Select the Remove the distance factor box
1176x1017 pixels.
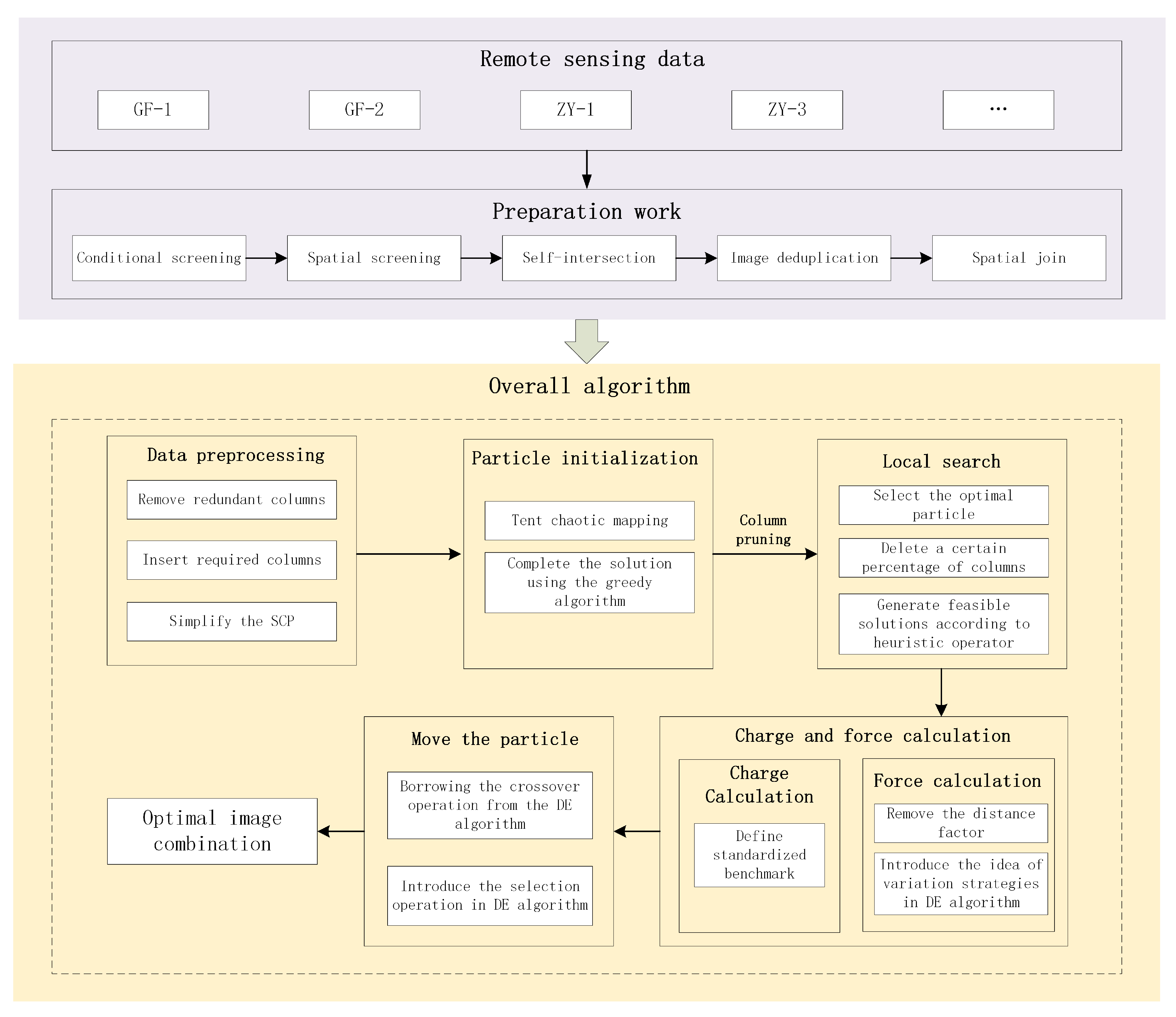(x=960, y=823)
